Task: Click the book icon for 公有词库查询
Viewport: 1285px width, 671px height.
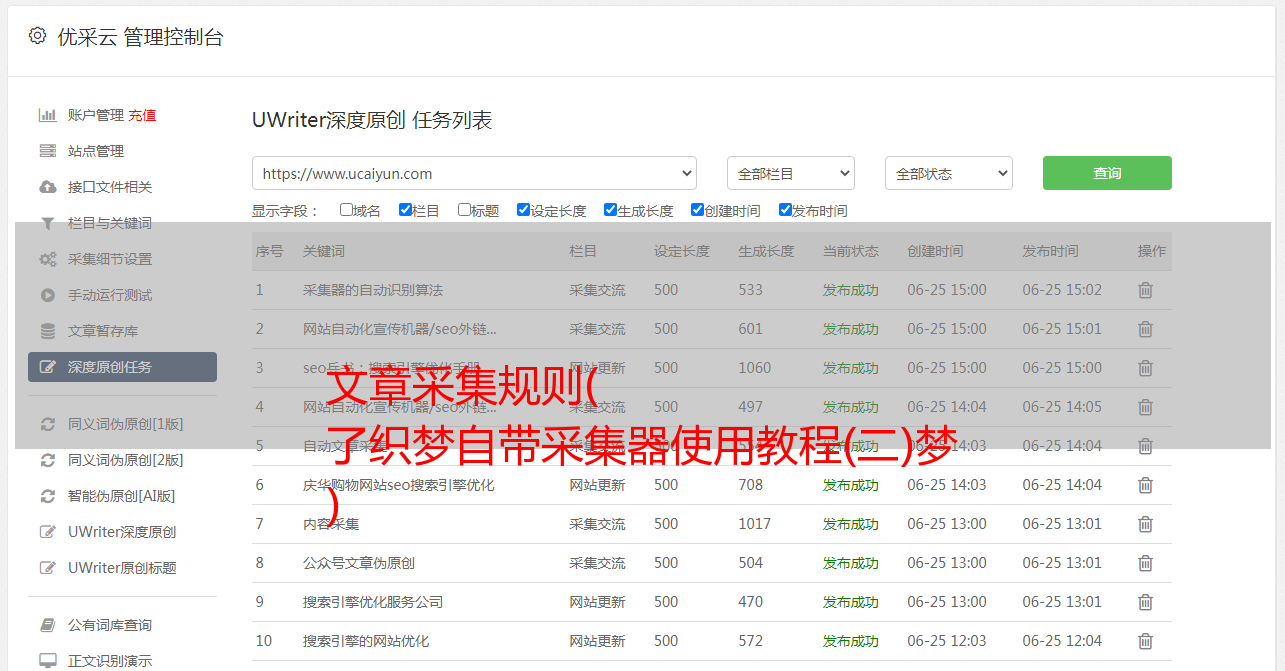Action: pyautogui.click(x=47, y=625)
